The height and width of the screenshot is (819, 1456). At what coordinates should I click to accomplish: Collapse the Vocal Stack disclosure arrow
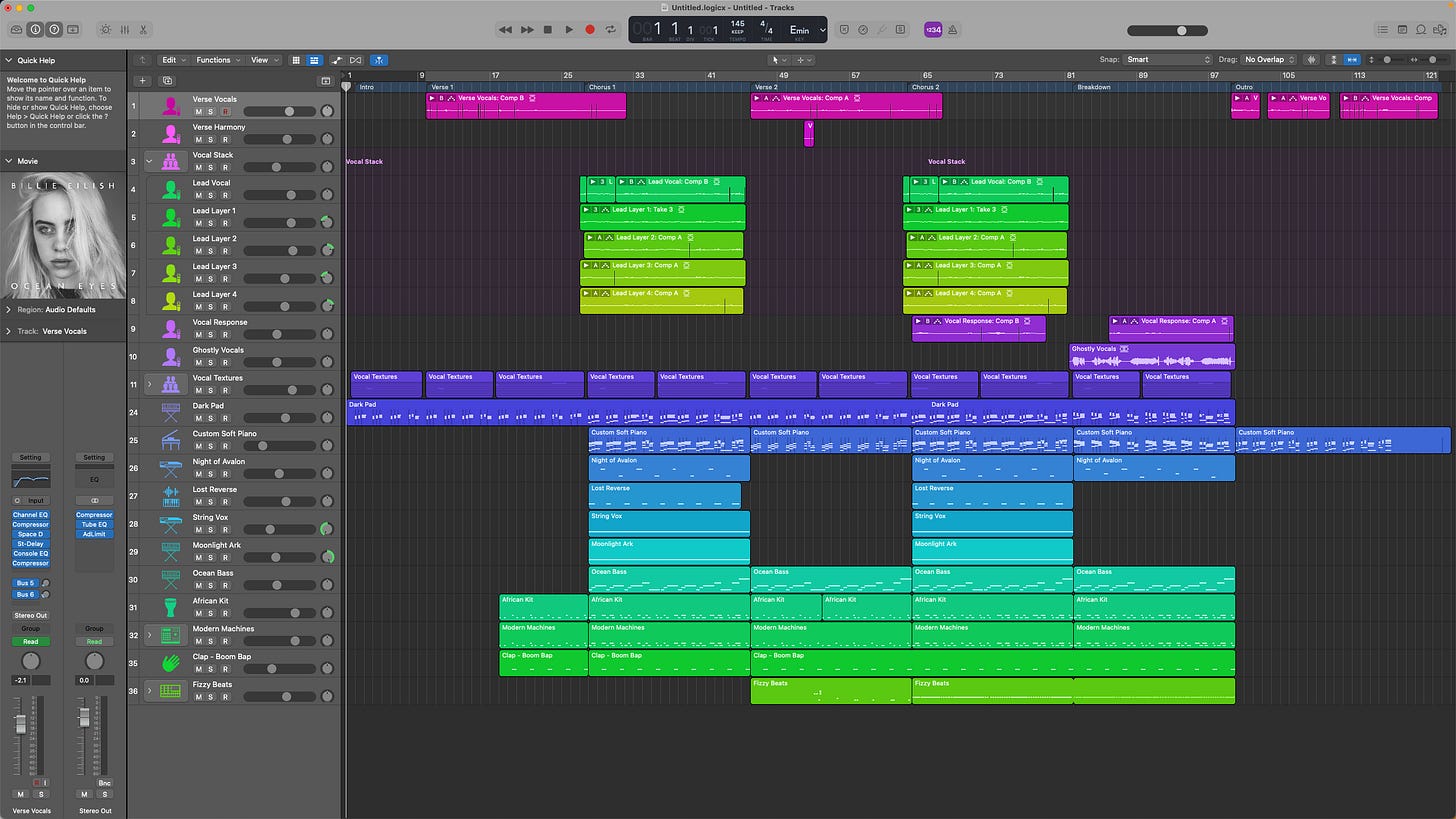coord(149,160)
